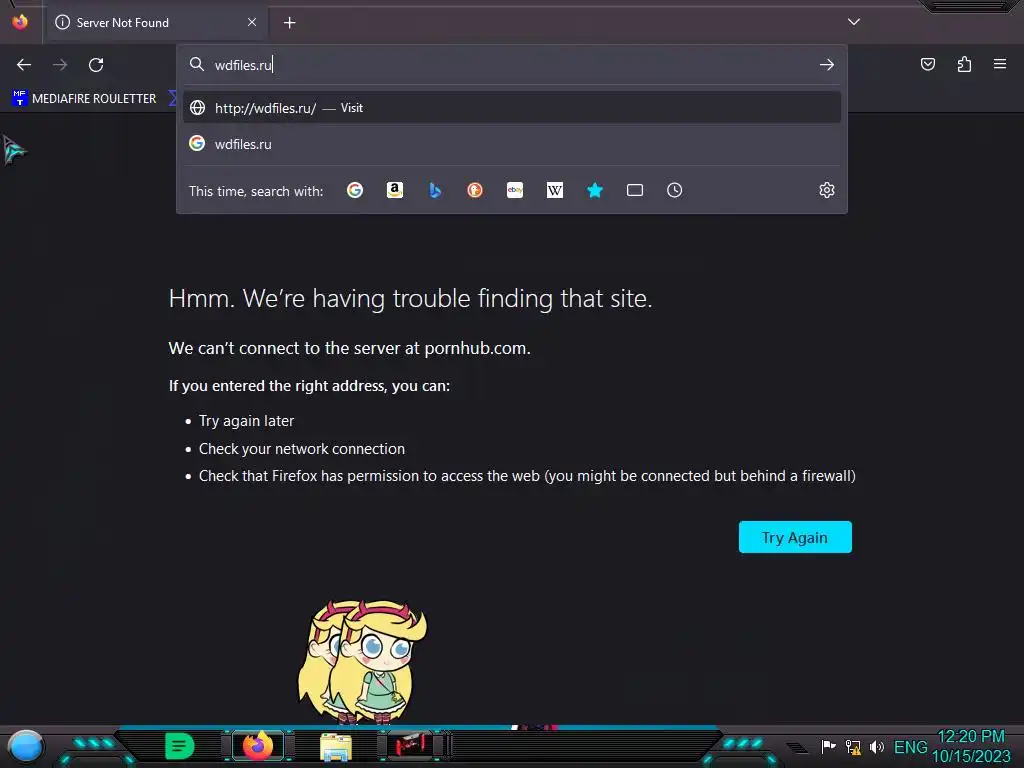Visit http://wdfiles.ru/ suggestion

coord(511,108)
